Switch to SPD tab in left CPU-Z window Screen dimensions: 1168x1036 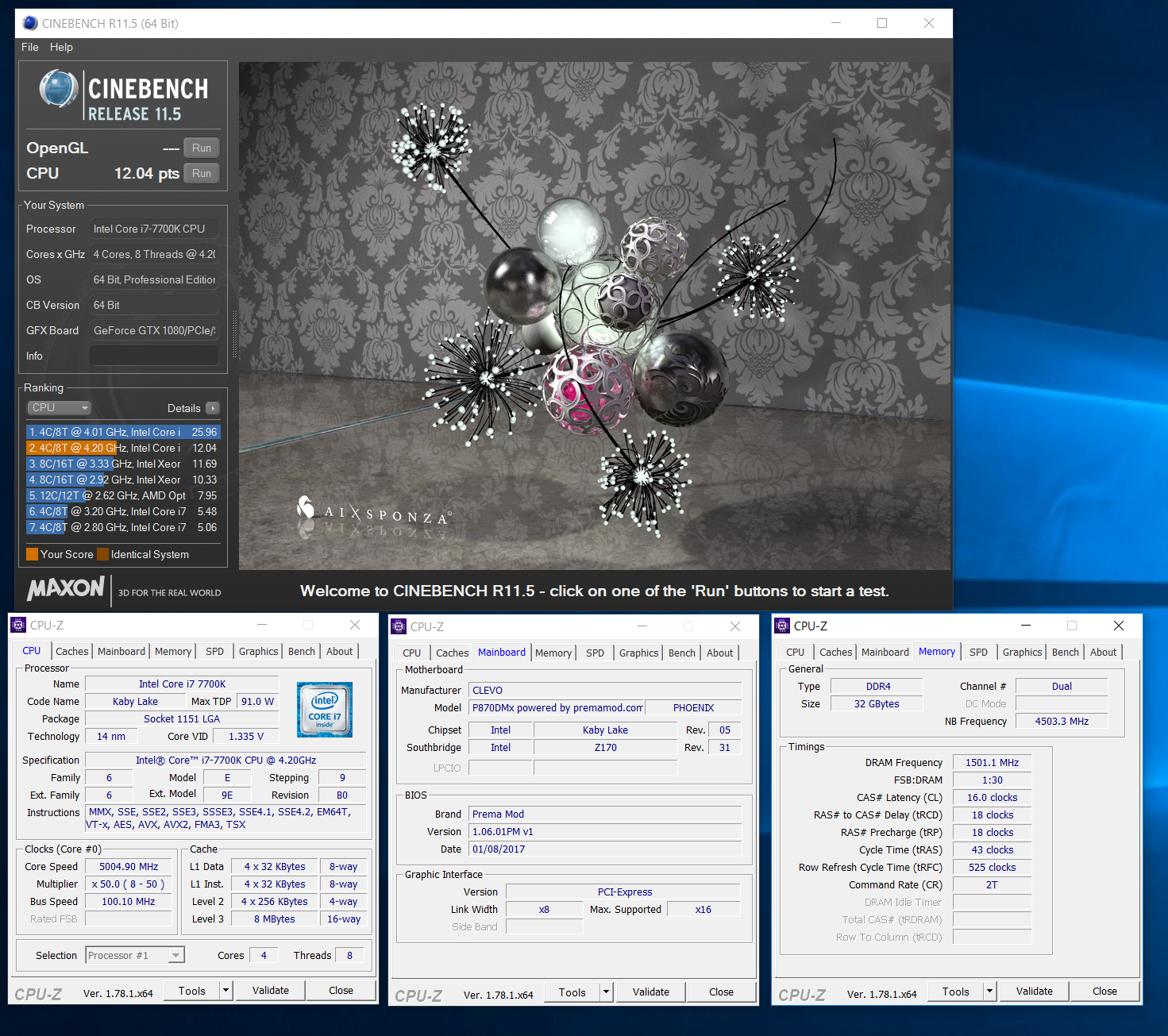[215, 651]
